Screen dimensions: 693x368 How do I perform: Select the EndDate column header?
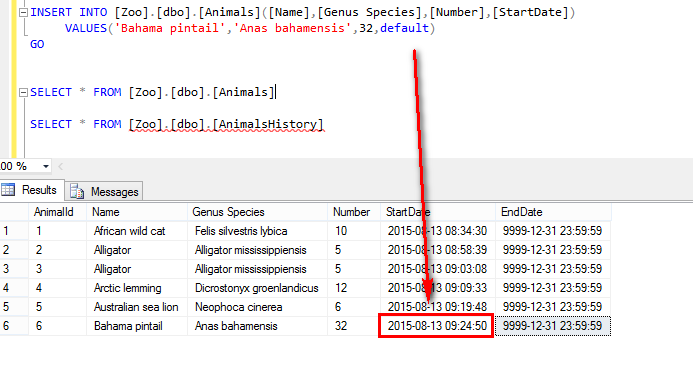(x=553, y=212)
